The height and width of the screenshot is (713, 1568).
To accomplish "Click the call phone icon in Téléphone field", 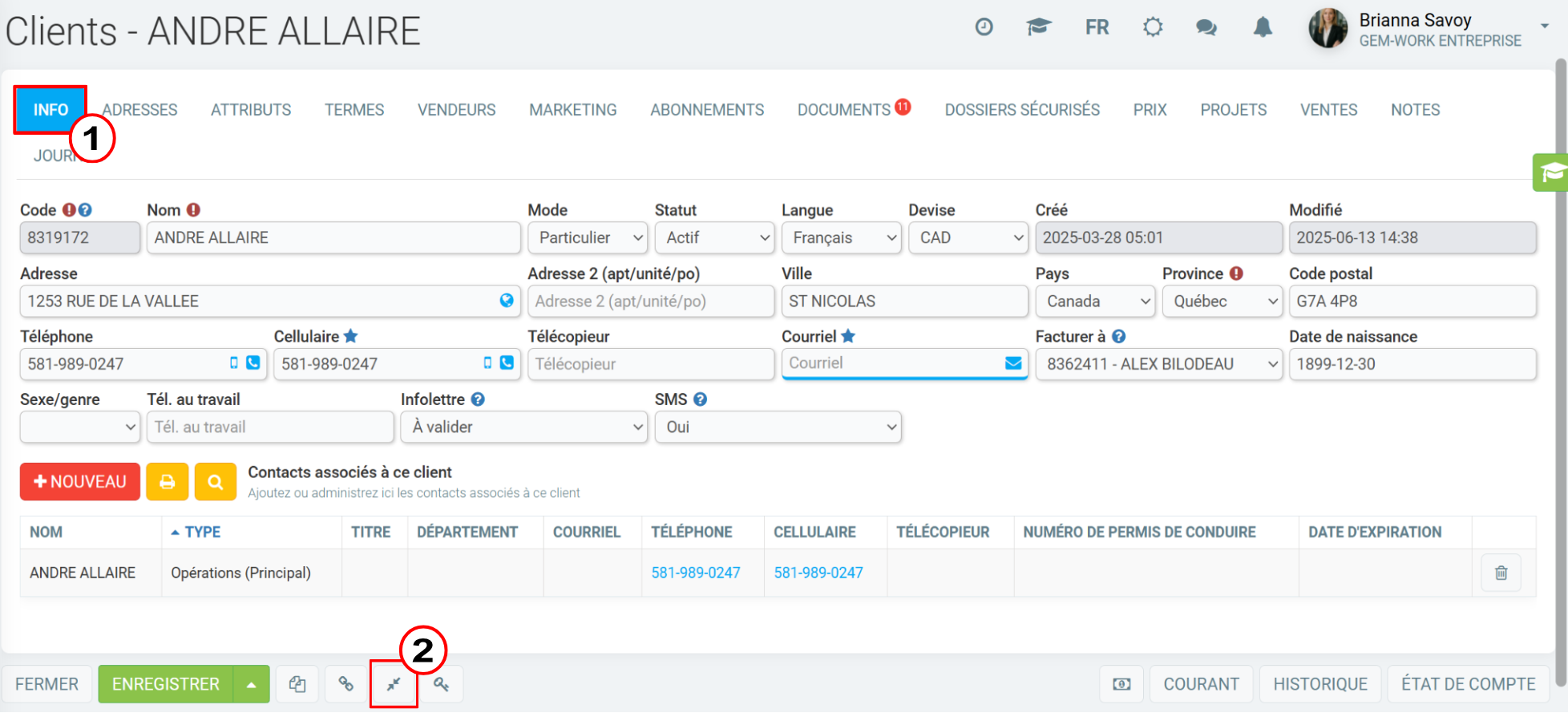I will click(253, 363).
